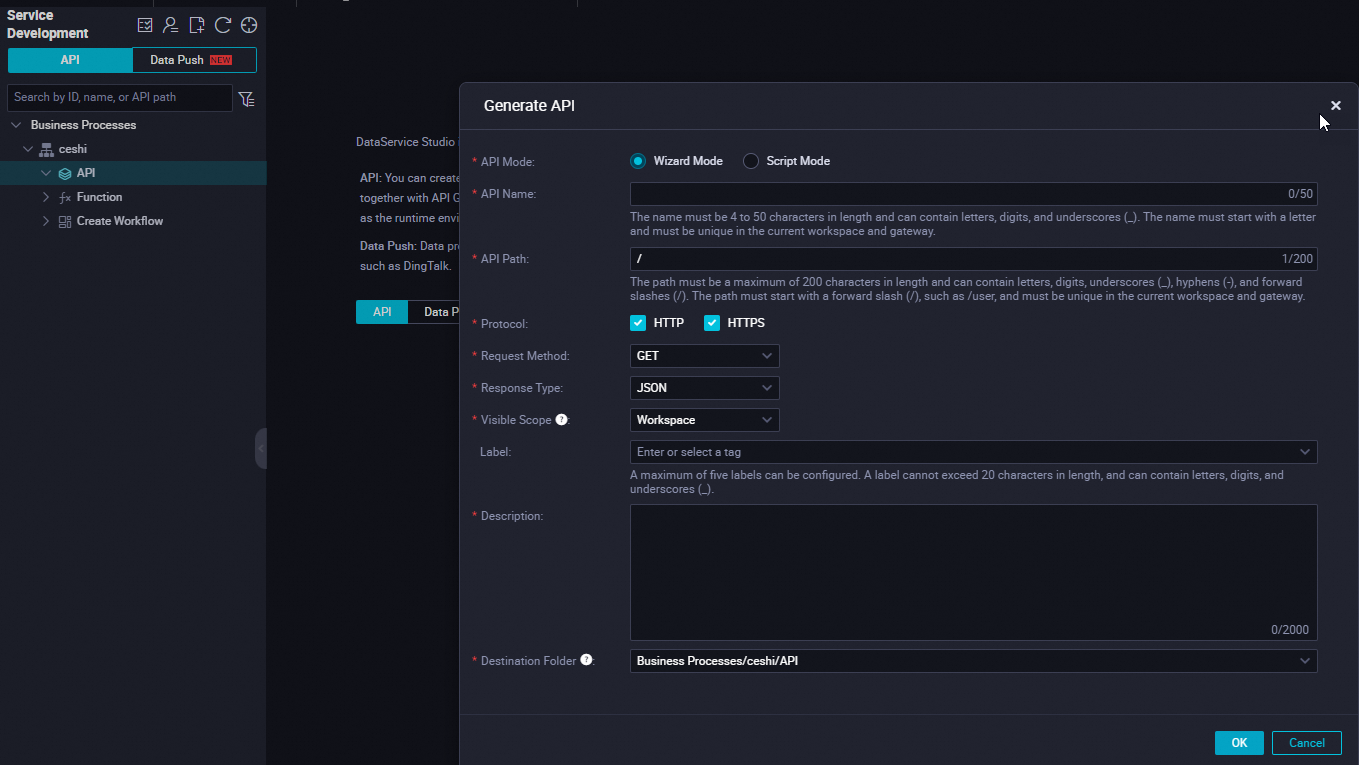1359x765 pixels.
Task: Open the task list icon in the toolbar
Action: (x=144, y=24)
